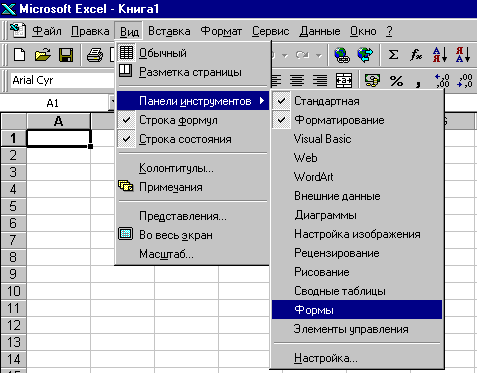
Task: Open the Окно menu
Action: coord(363,31)
